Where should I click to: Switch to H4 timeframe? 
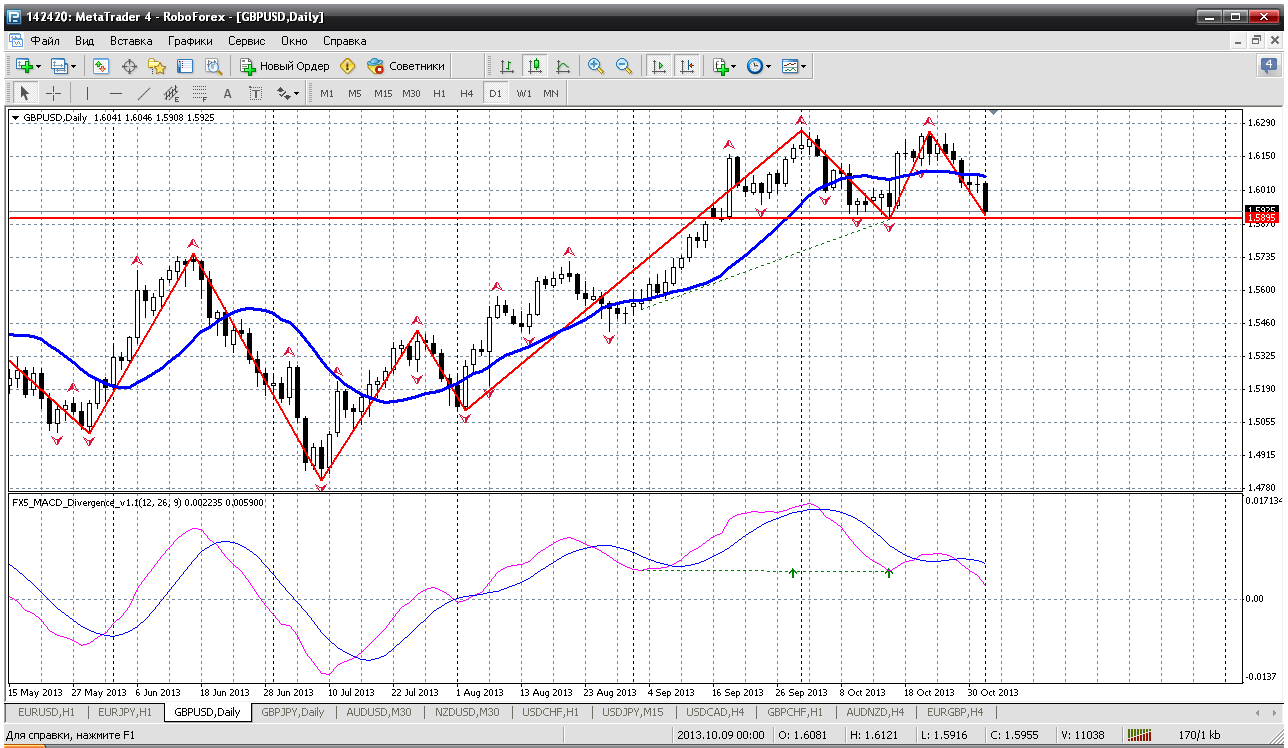[467, 93]
